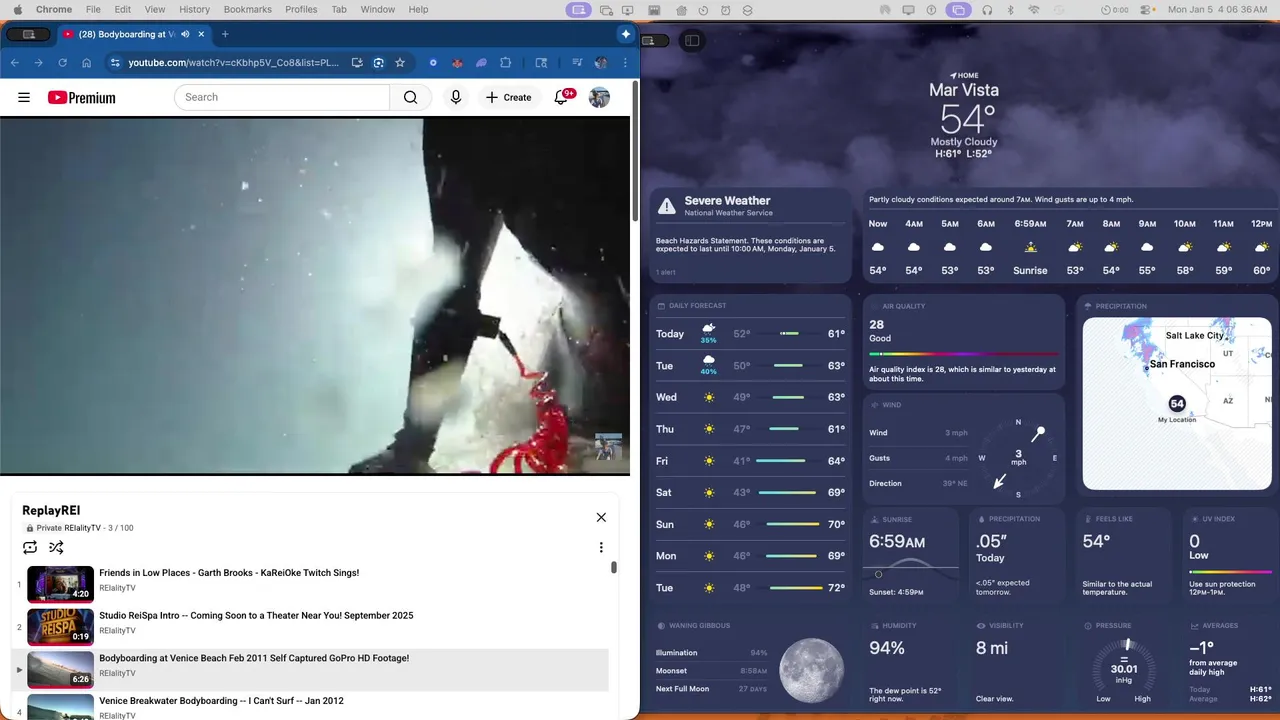This screenshot has width=1280, height=720.
Task: Open the ReplayREI playlist options menu
Action: (601, 547)
